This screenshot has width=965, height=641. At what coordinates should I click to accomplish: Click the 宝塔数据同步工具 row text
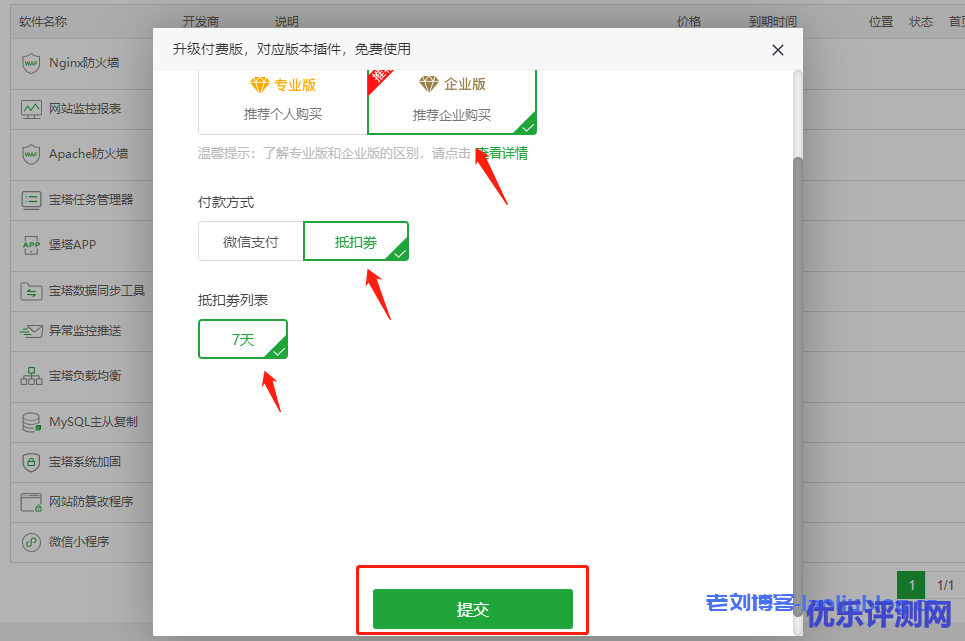pos(97,291)
